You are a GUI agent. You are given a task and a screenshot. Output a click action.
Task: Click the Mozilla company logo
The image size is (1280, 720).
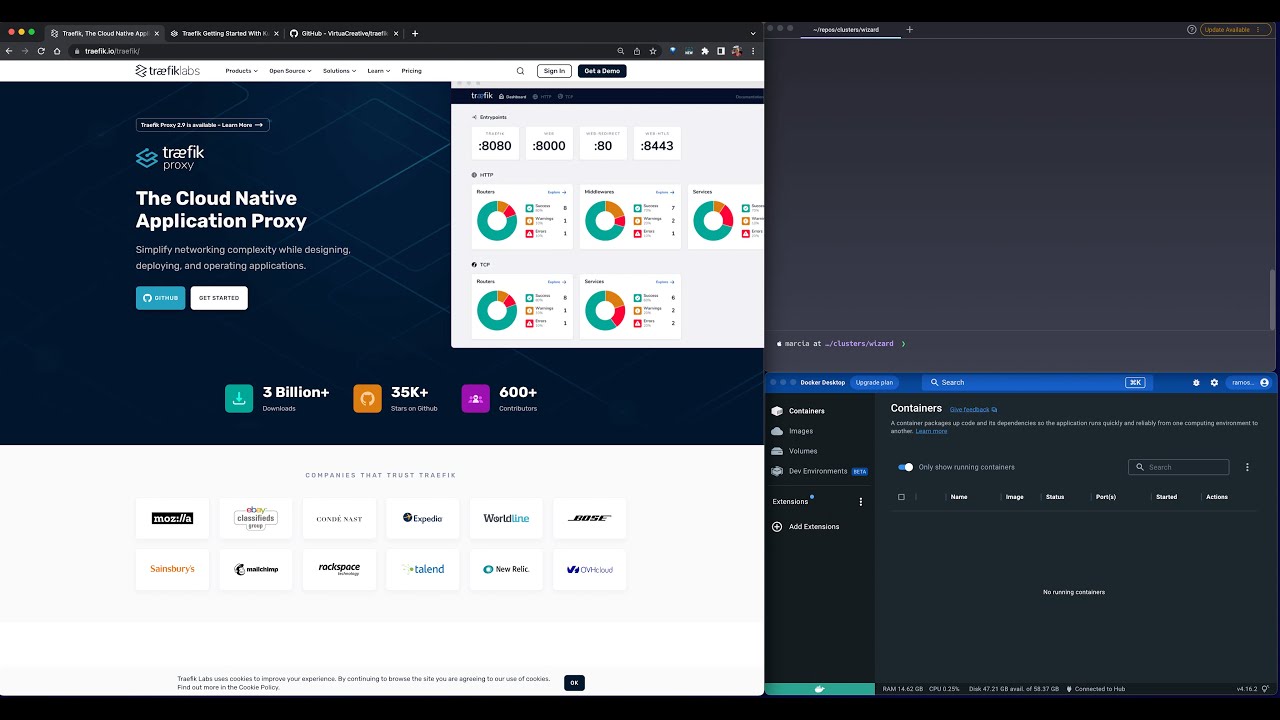coord(173,518)
